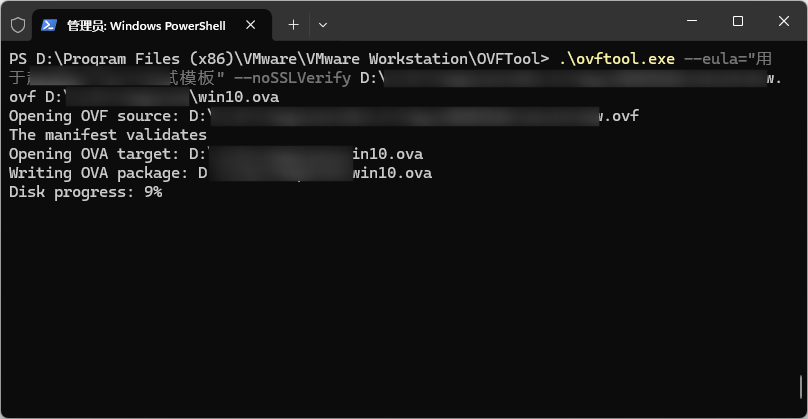This screenshot has width=808, height=419.
Task: Maximize the terminal window
Action: click(738, 21)
